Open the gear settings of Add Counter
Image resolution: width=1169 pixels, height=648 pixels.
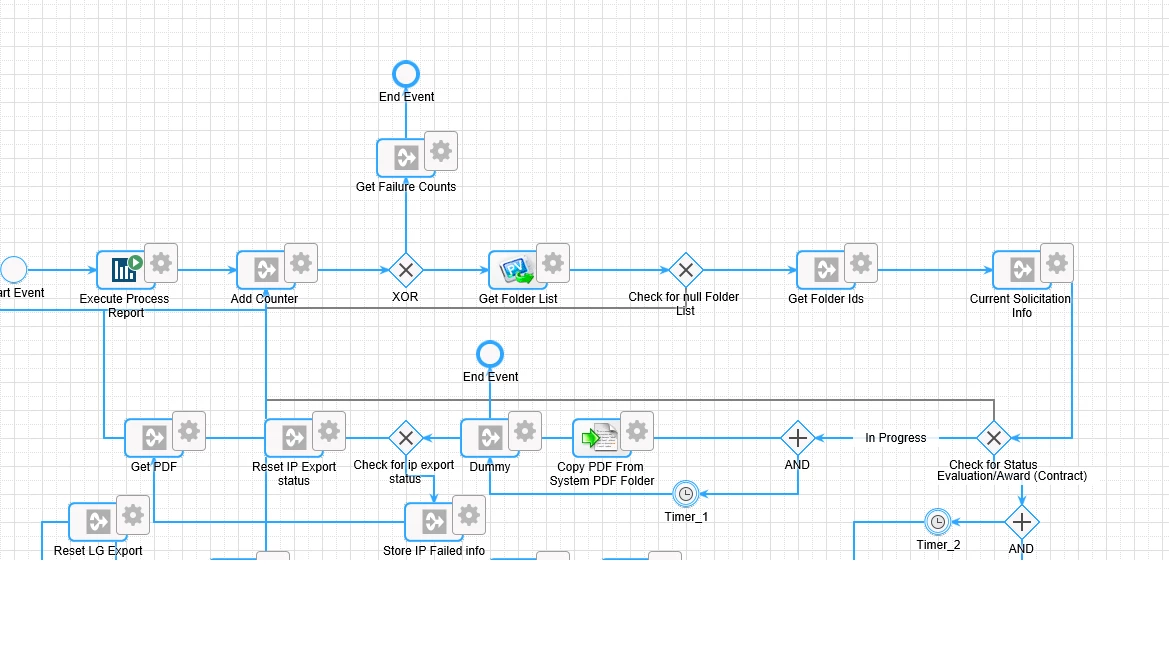[x=301, y=263]
